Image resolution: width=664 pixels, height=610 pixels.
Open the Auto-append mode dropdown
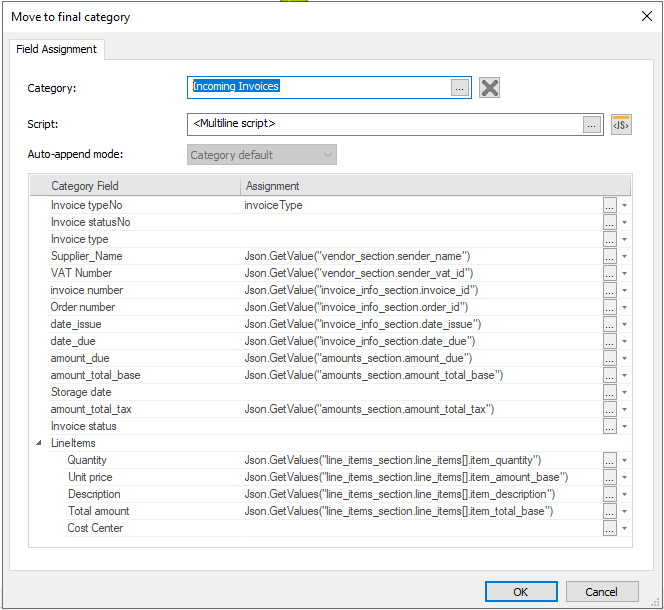point(262,155)
